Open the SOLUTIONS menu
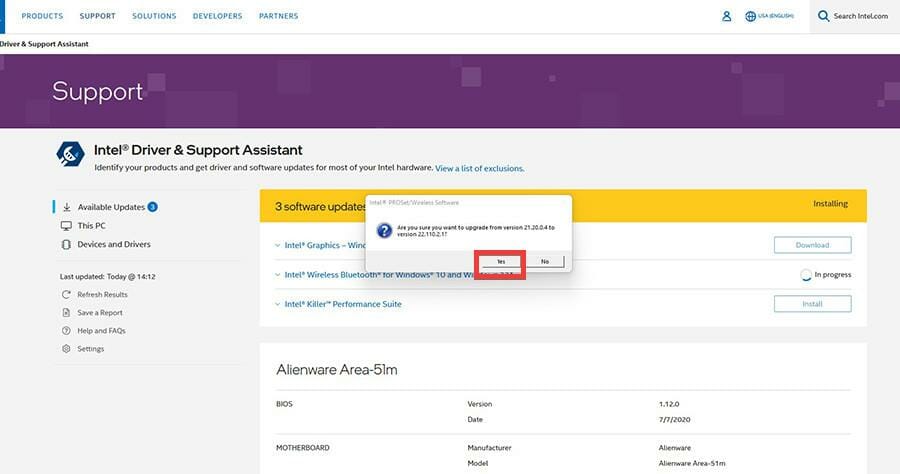Viewport: 900px width, 474px height. (154, 16)
